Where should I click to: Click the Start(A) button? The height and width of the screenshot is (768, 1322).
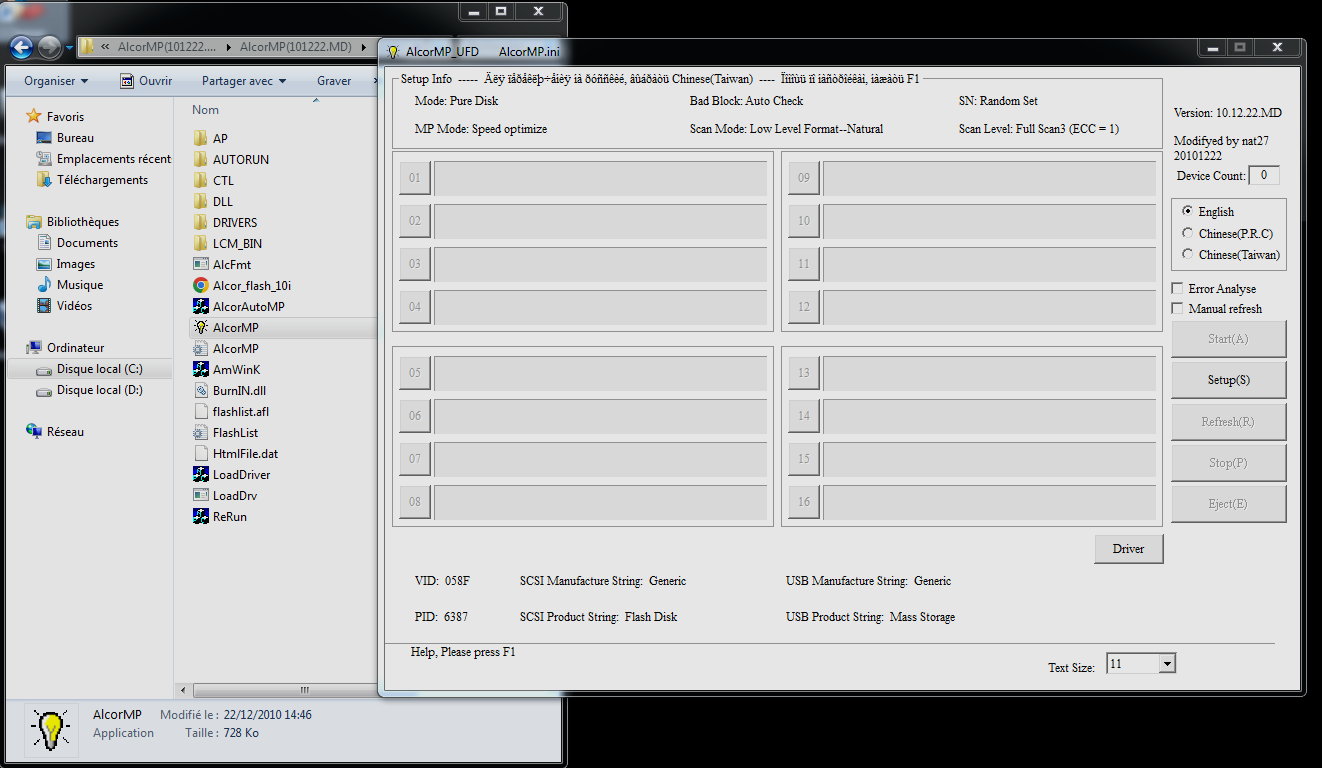pos(1228,339)
